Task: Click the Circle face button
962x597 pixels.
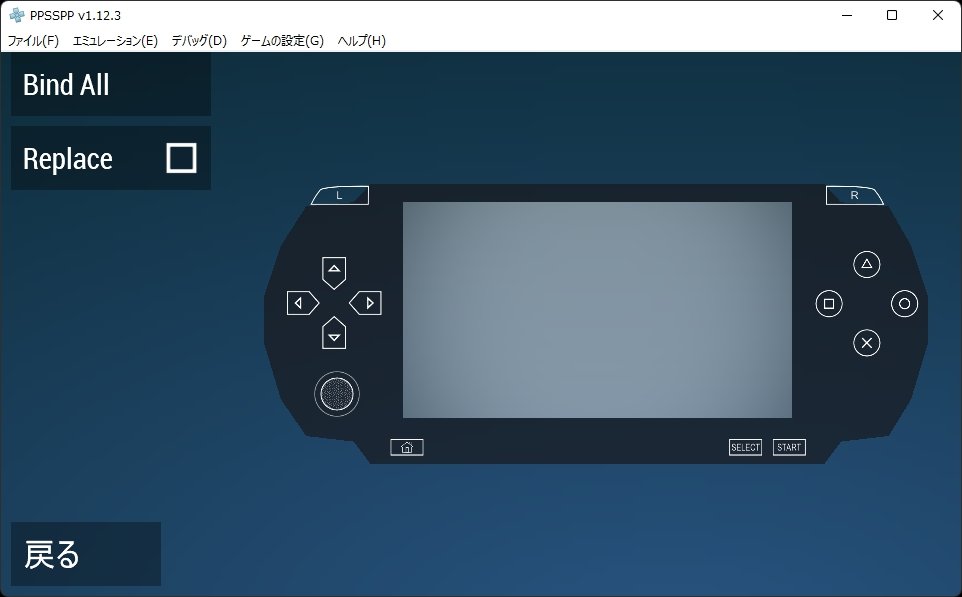Action: (x=904, y=304)
